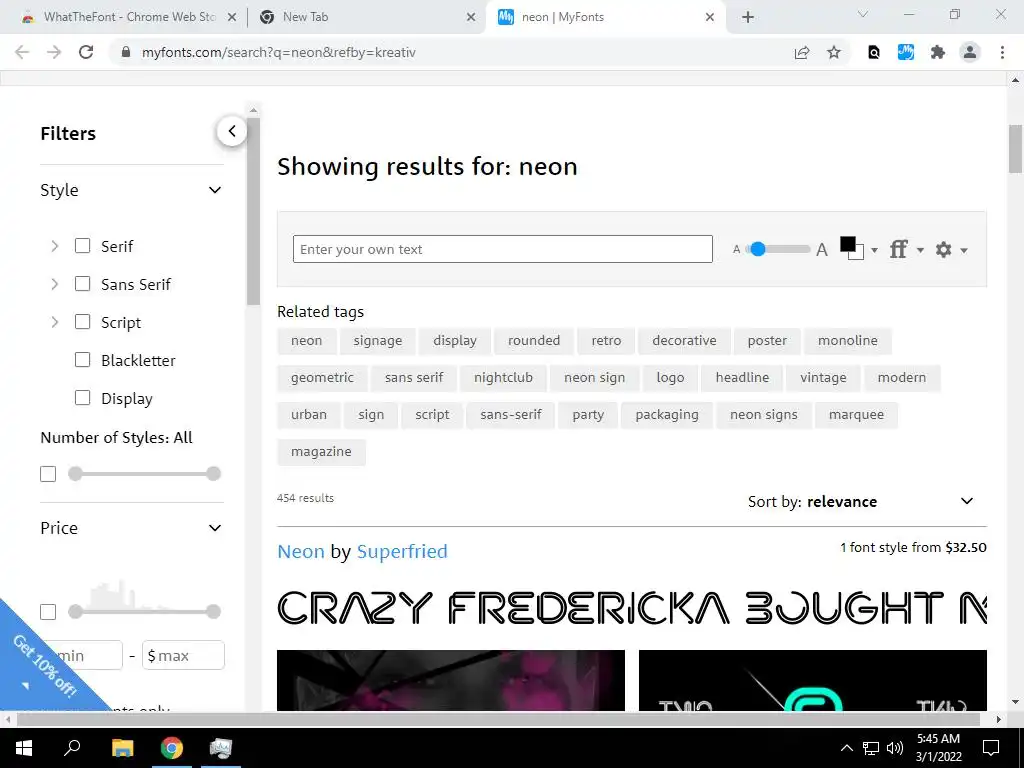Click the signage related tag
Image resolution: width=1024 pixels, height=768 pixels.
point(377,340)
